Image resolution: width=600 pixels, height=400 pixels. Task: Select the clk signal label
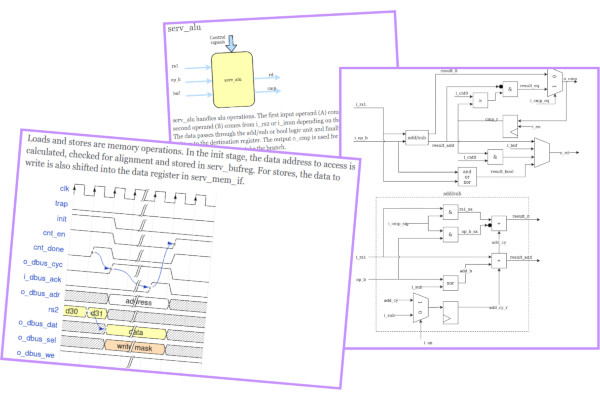(65, 188)
